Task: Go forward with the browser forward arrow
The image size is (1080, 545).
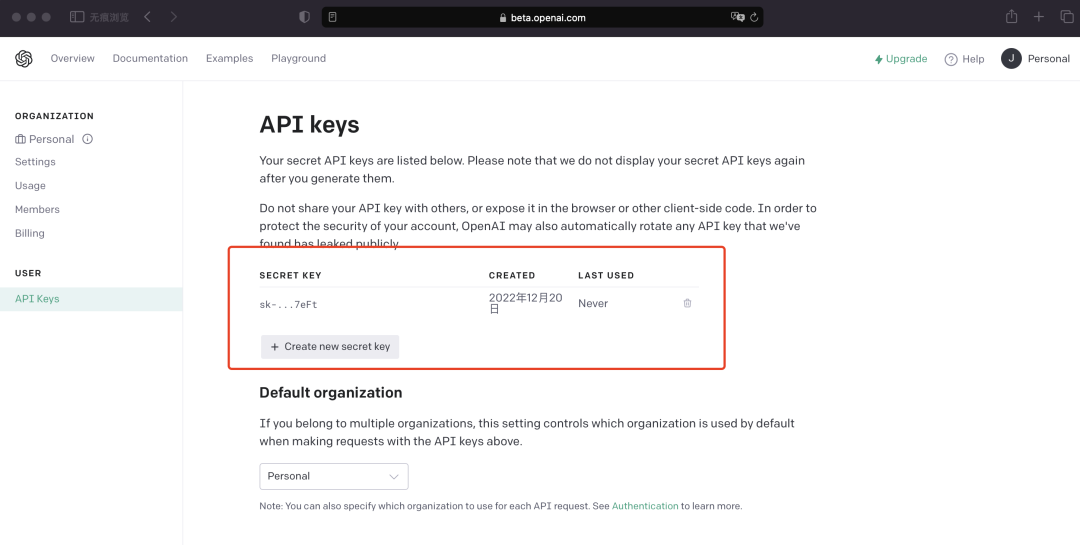Action: (x=174, y=17)
